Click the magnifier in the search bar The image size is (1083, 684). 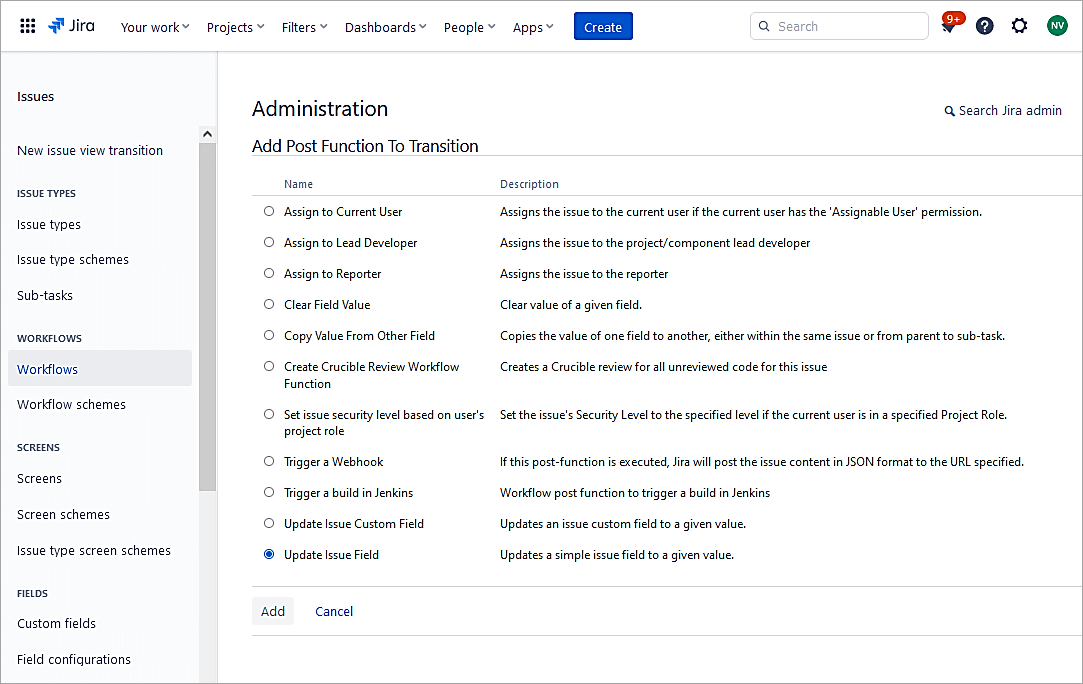(765, 26)
